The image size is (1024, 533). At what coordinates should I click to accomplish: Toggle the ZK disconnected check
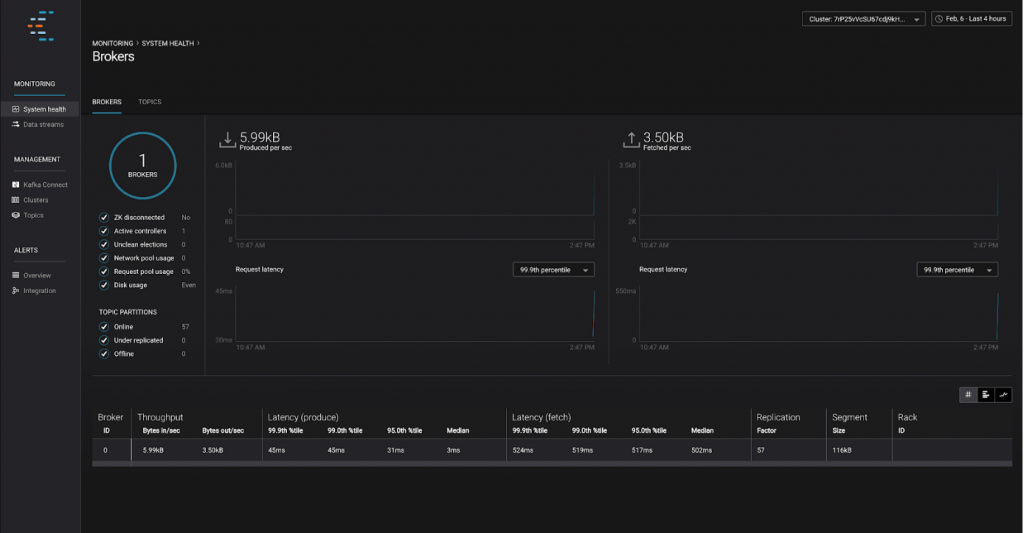(104, 217)
